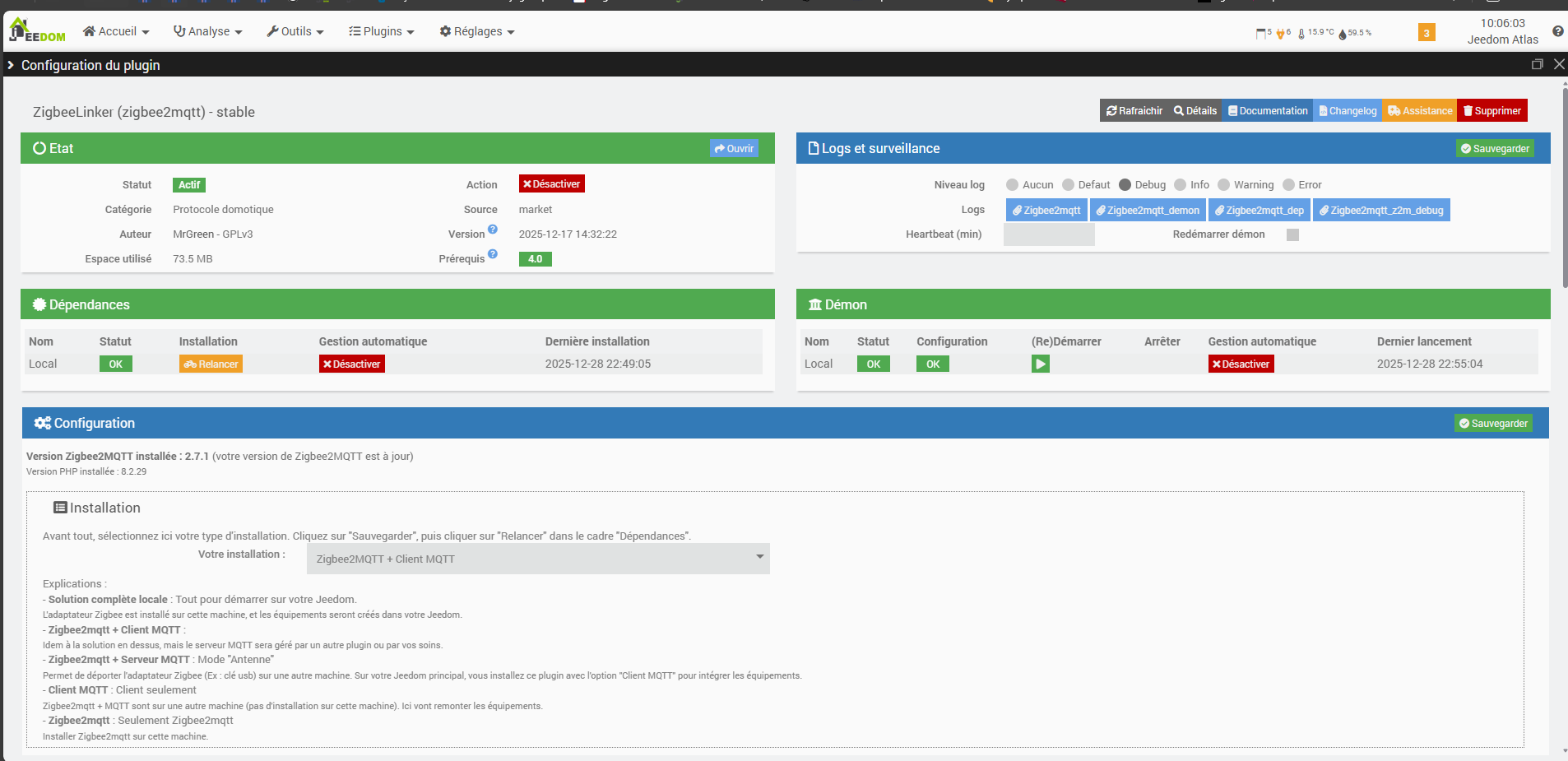Screen dimensions: 1568x761
Task: Open the Zigbee2mqtt_demon log
Action: tap(1148, 211)
